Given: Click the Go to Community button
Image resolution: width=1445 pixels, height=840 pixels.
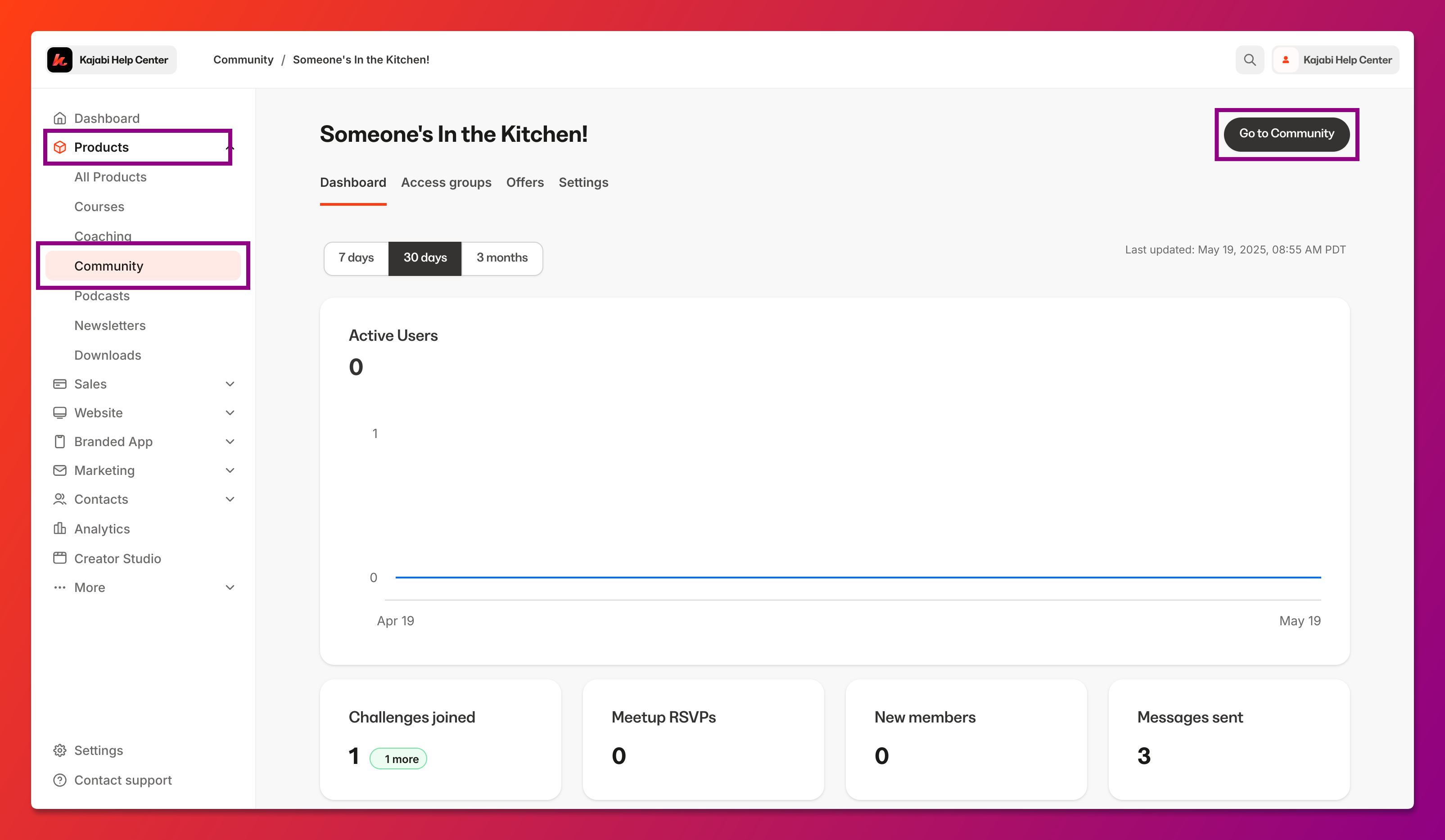Looking at the screenshot, I should (1286, 134).
